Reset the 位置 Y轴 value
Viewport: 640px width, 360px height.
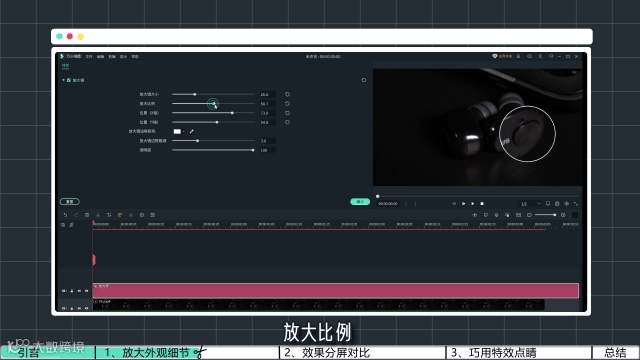click(x=287, y=122)
